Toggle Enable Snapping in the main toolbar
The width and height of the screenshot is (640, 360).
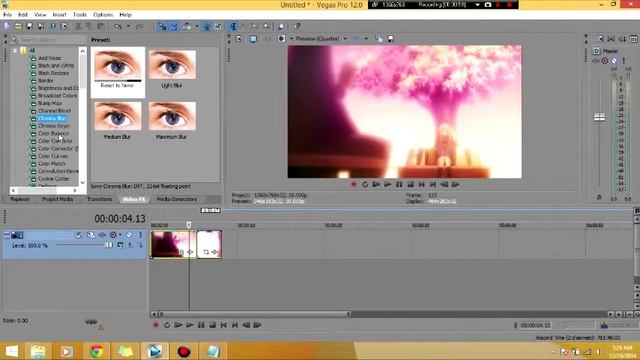(x=163, y=27)
